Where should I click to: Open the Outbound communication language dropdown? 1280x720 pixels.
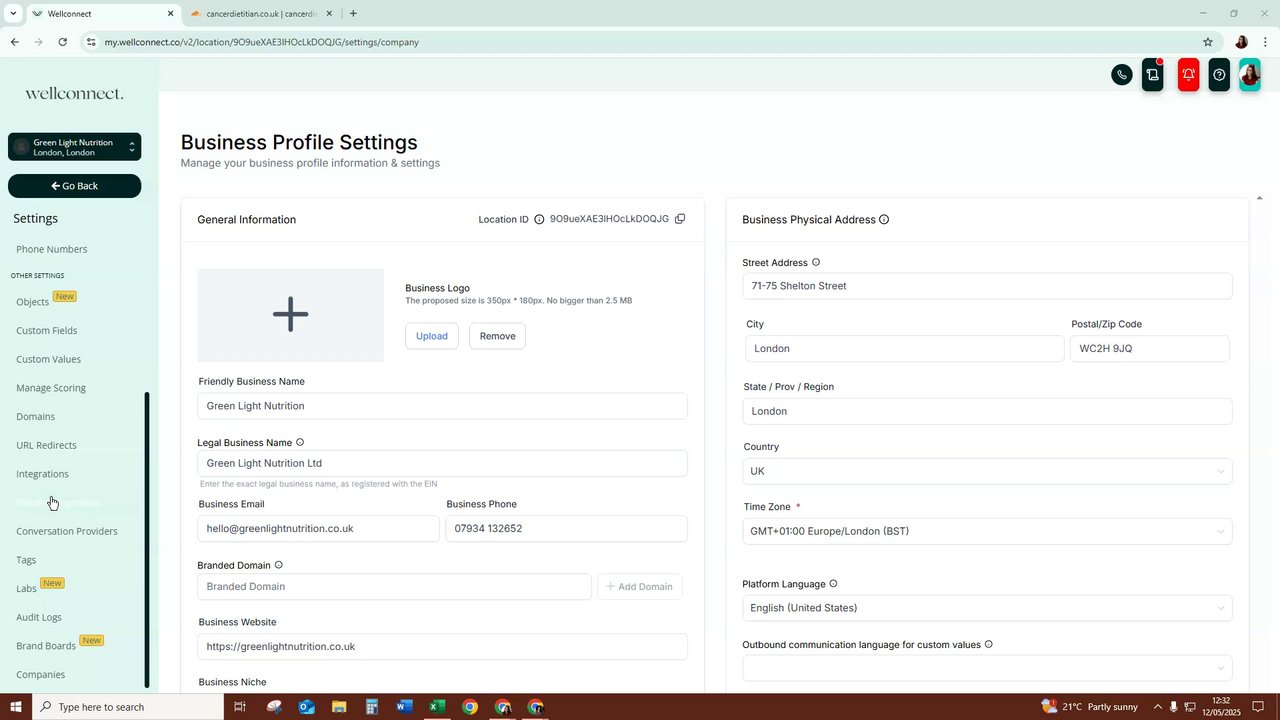[x=987, y=668]
